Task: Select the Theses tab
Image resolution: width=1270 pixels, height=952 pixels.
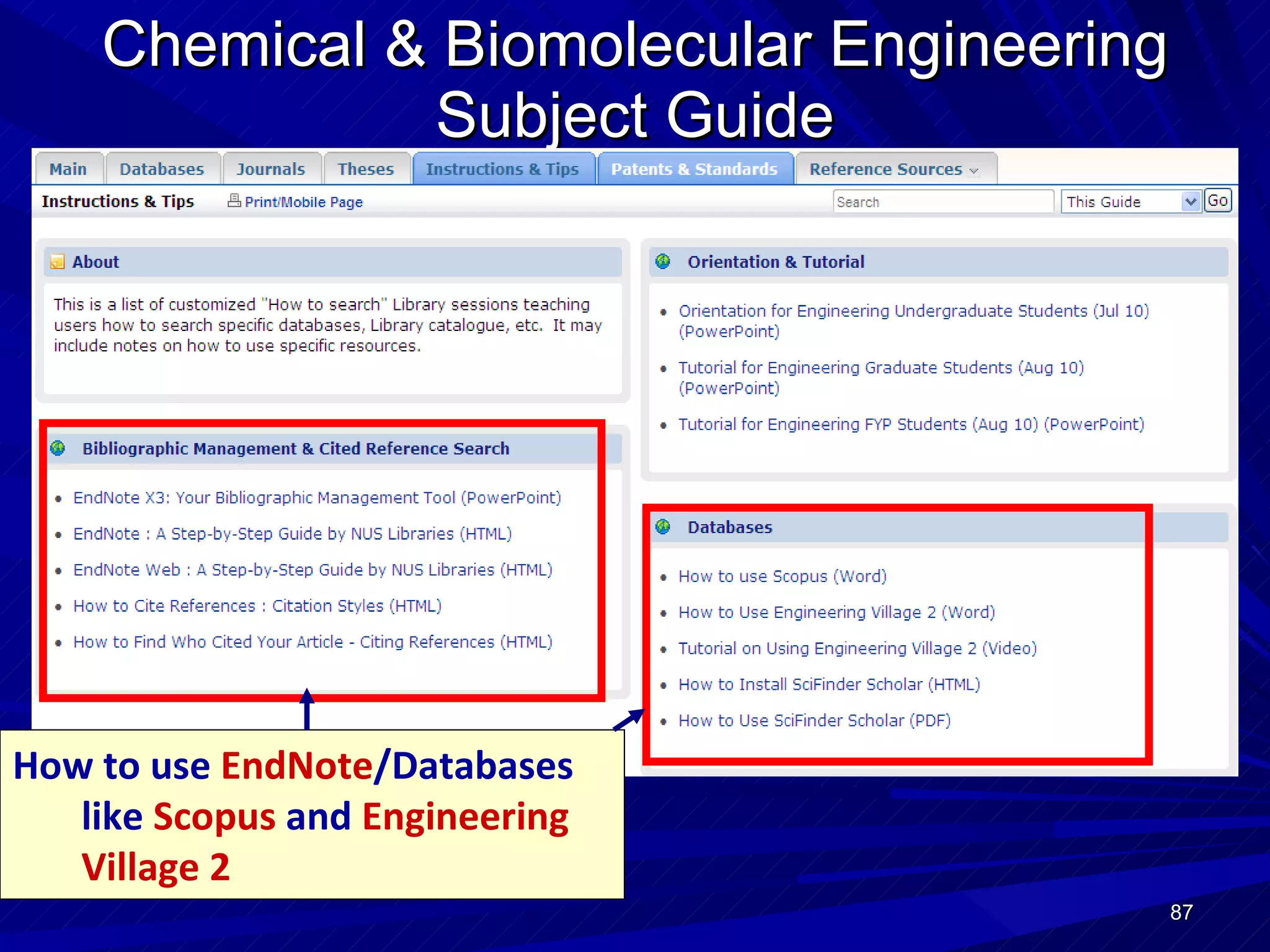Action: [366, 169]
